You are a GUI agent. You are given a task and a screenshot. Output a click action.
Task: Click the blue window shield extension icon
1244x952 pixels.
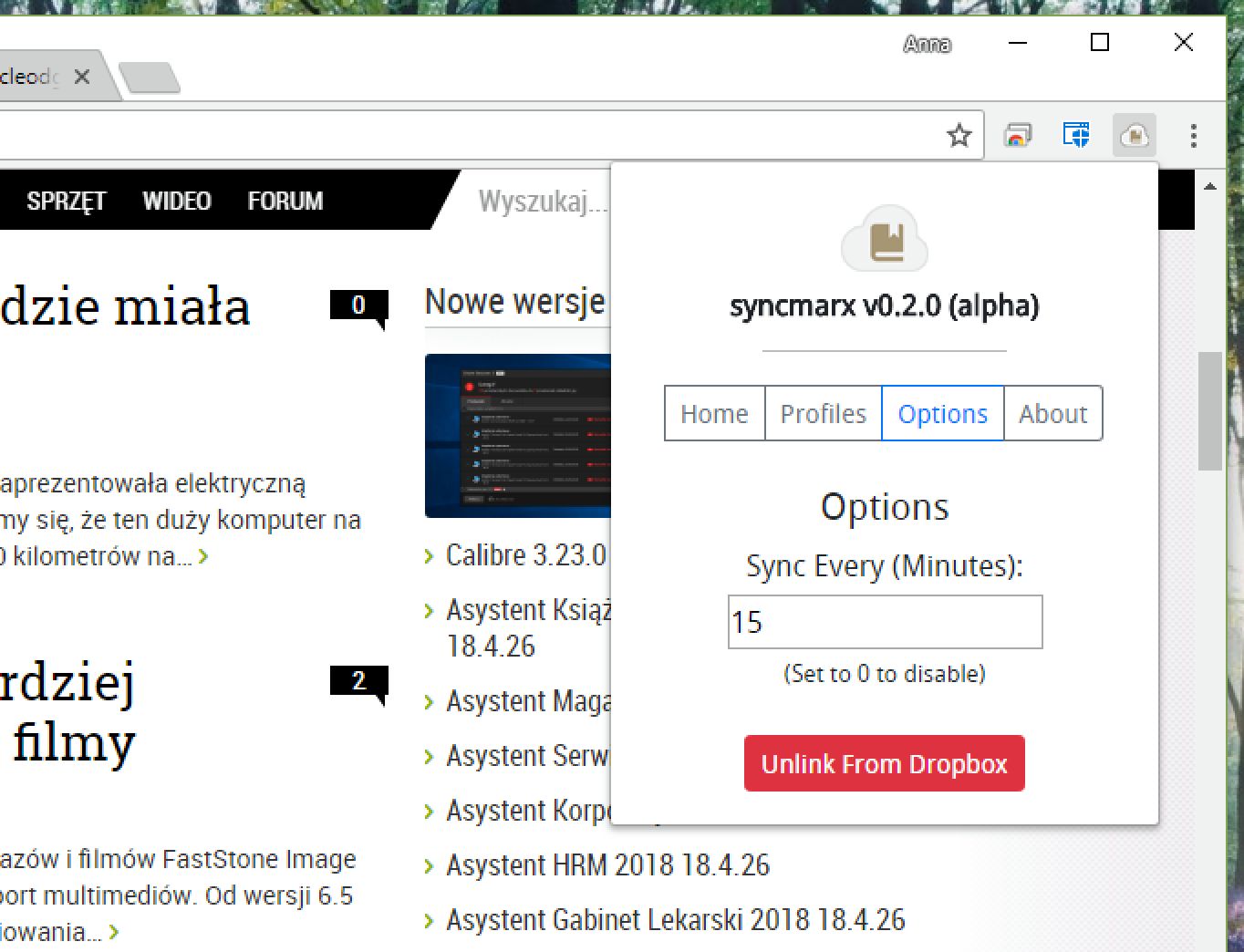point(1076,136)
